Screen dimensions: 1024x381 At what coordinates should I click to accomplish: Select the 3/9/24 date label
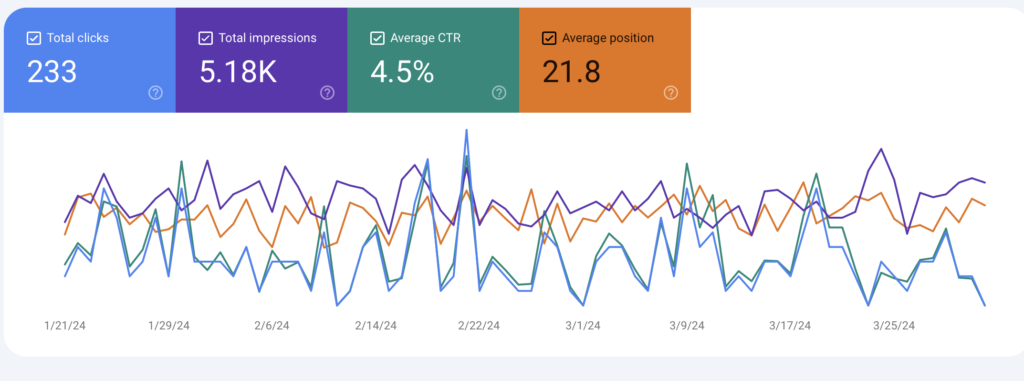686,325
